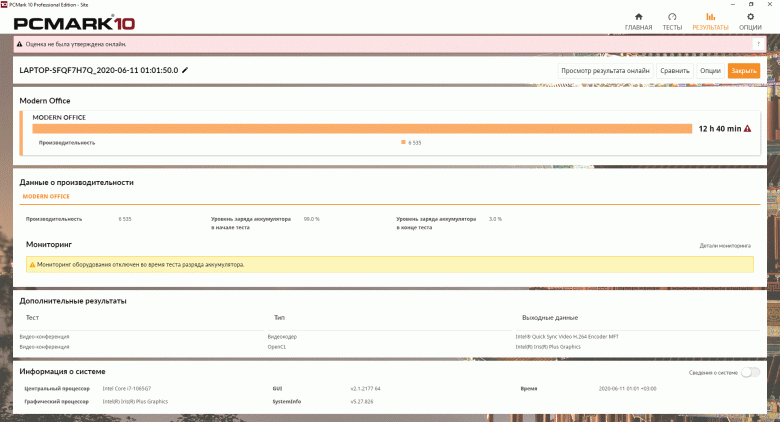The image size is (780, 422).
Task: Click the pink unverified score banner
Action: (x=390, y=44)
